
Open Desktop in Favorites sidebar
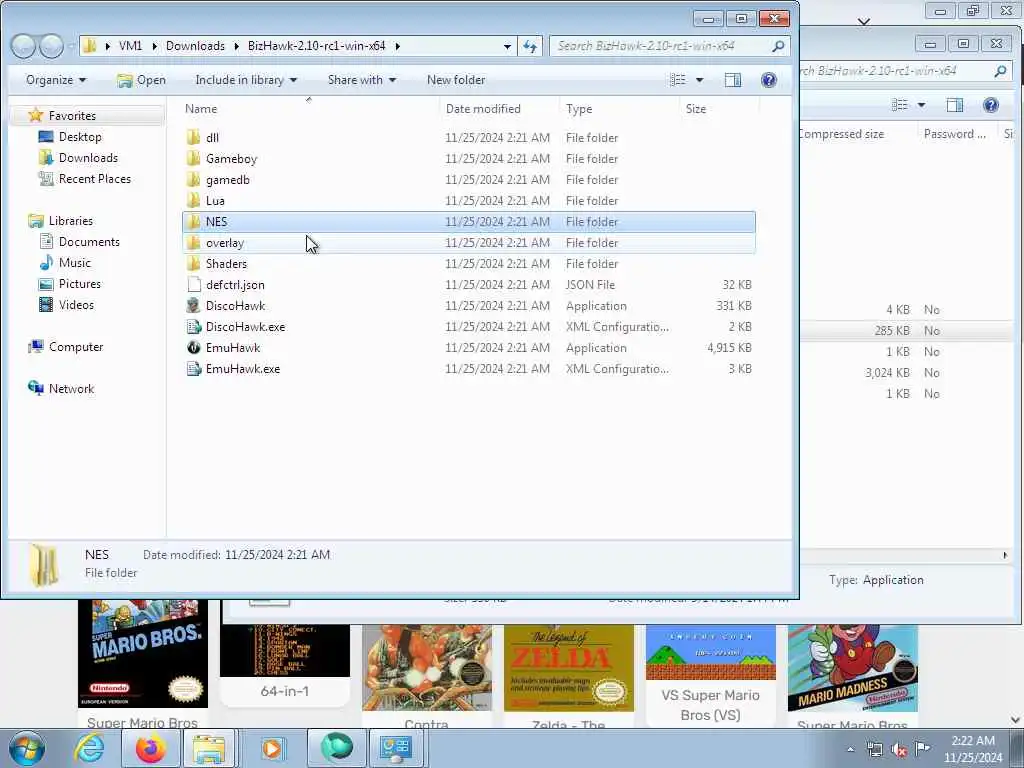pyautogui.click(x=80, y=136)
